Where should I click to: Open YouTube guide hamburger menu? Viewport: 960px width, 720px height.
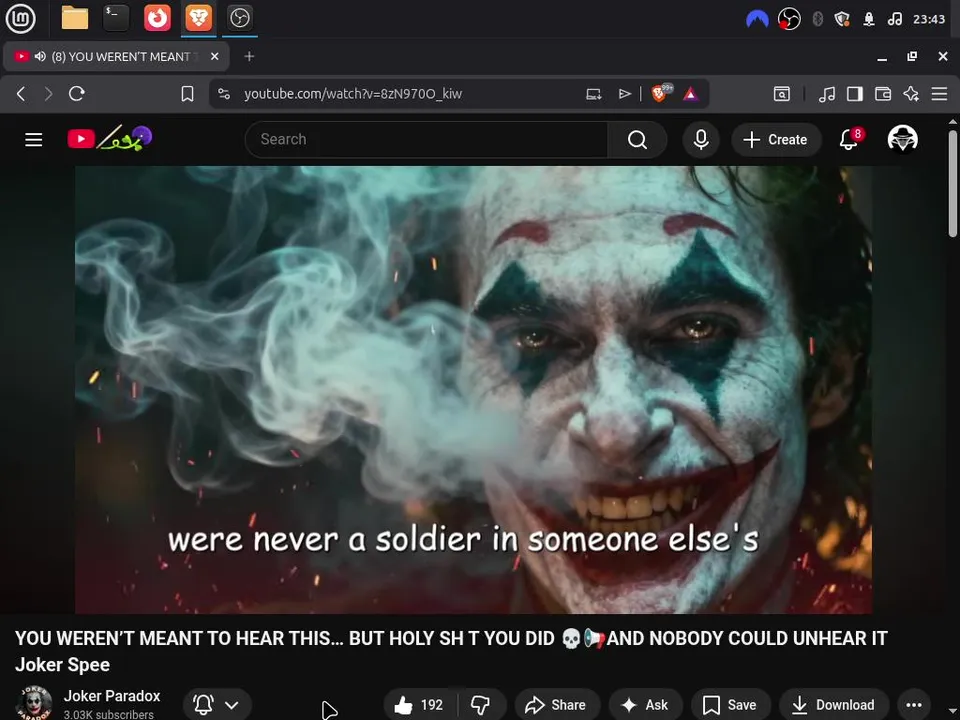click(34, 140)
